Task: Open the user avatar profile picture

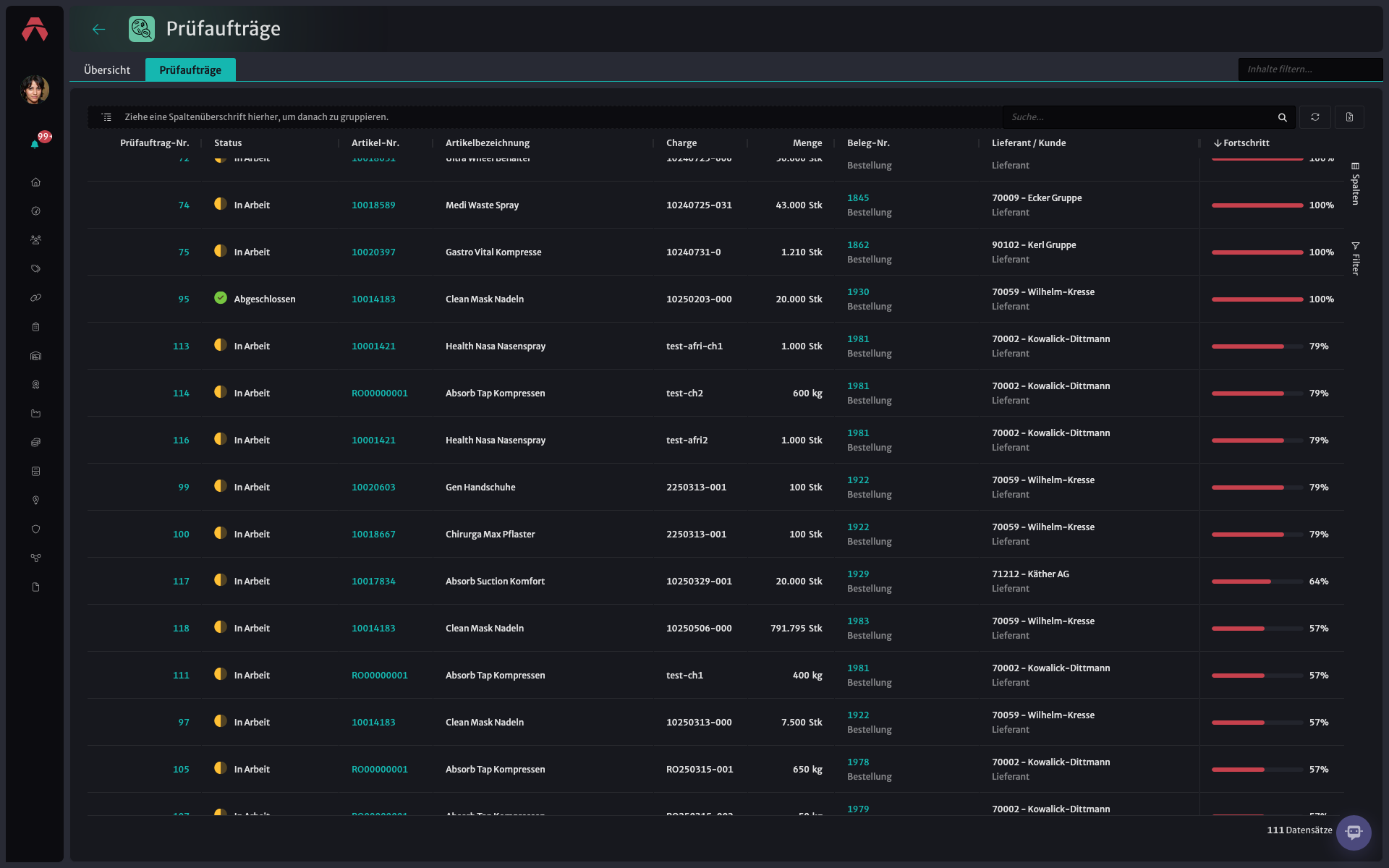Action: point(35,90)
